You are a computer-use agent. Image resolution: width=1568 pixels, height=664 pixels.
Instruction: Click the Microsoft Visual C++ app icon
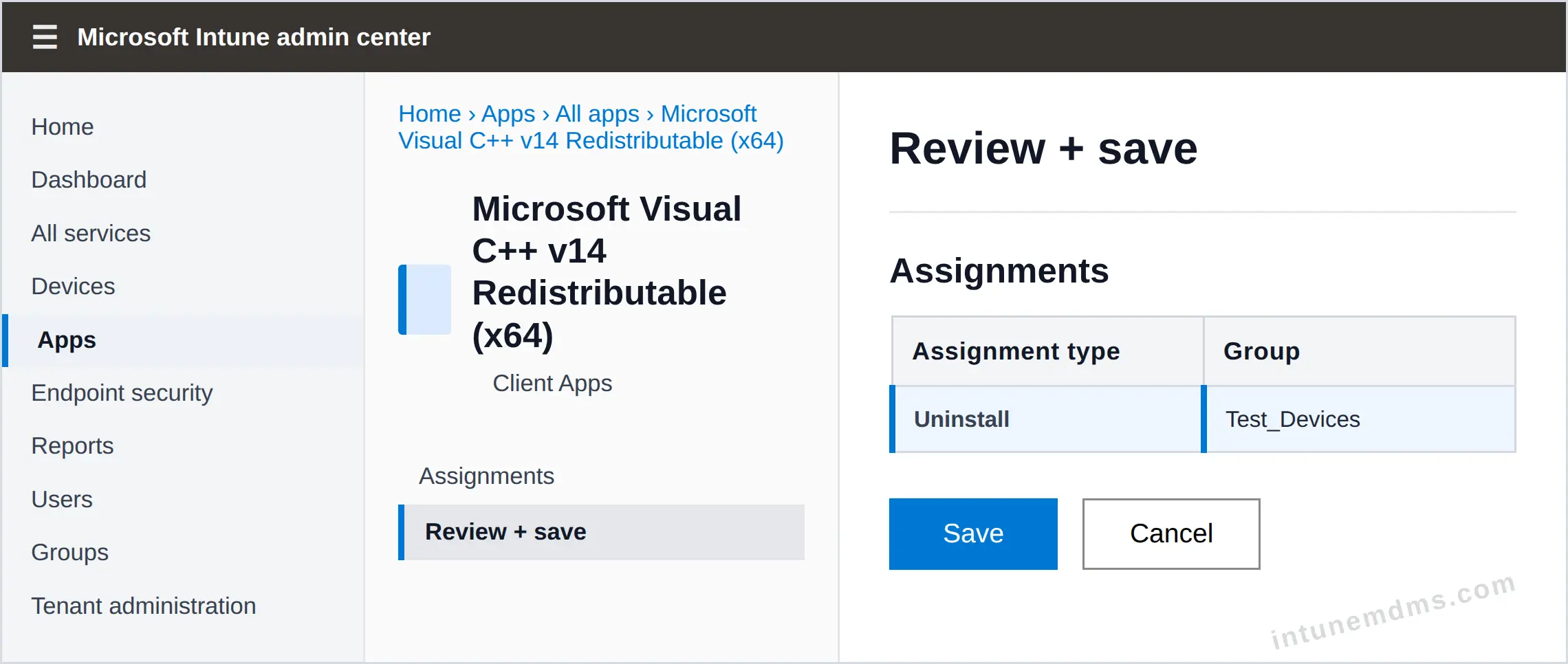click(x=424, y=299)
